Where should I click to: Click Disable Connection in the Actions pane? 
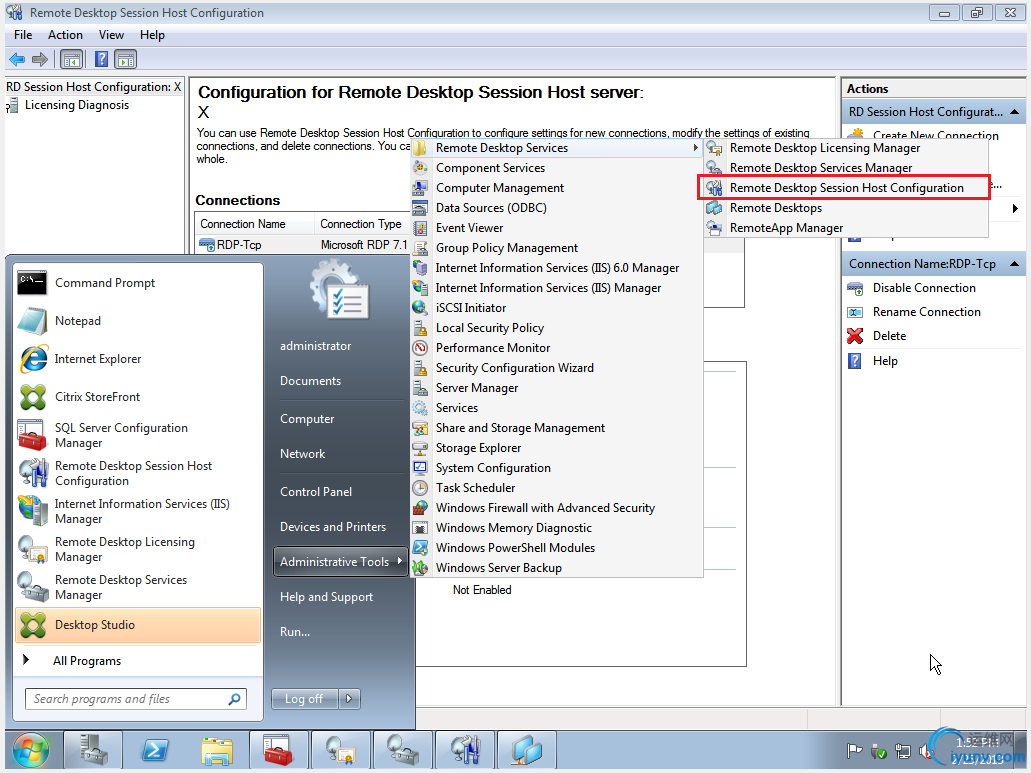pos(924,288)
